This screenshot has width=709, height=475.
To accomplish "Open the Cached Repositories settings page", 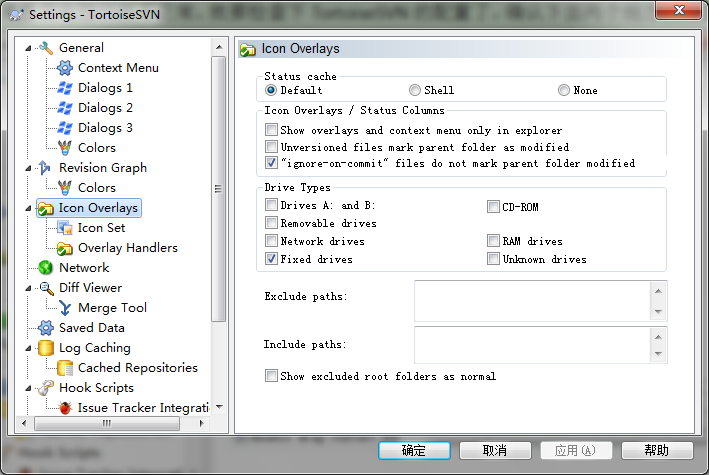I will click(137, 368).
